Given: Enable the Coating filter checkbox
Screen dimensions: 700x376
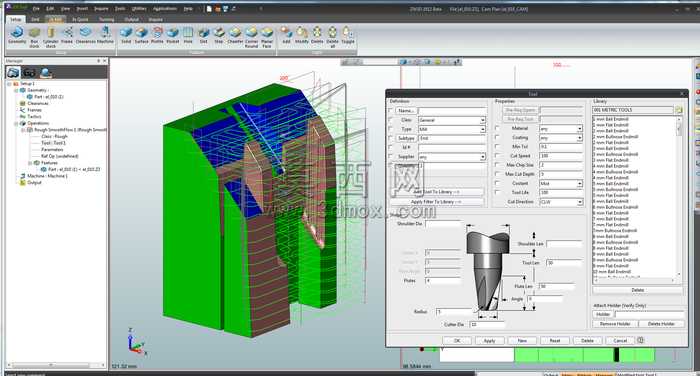Looking at the screenshot, I should pos(497,138).
